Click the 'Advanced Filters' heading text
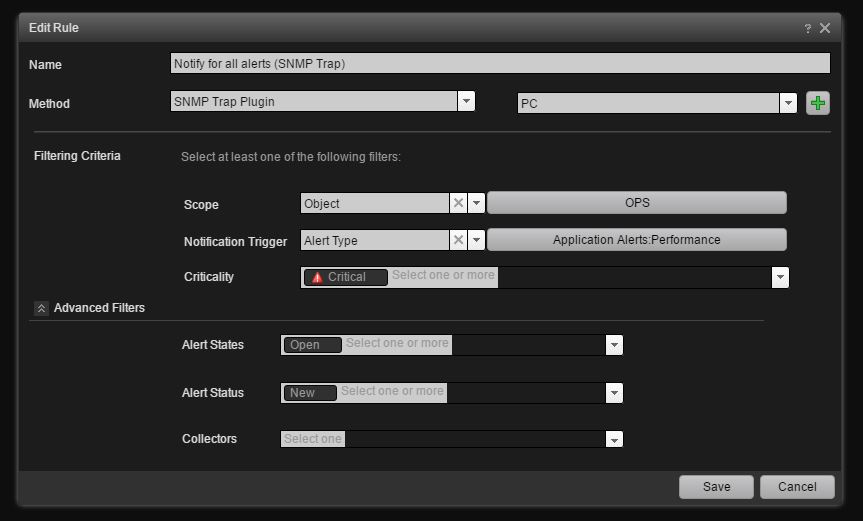 (x=99, y=308)
